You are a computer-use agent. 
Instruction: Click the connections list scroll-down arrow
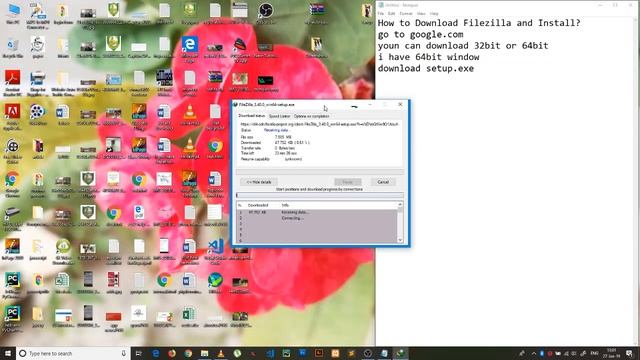[x=400, y=240]
